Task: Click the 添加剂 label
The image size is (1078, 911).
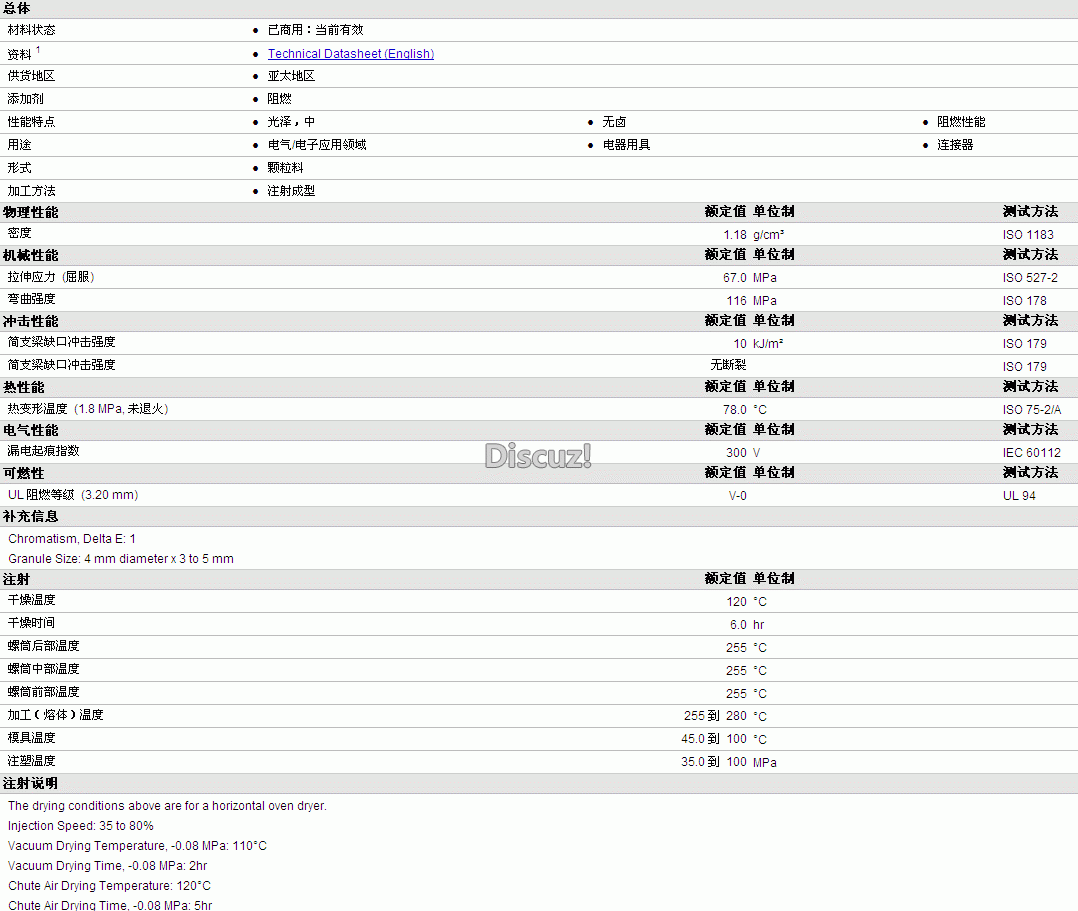Action: (25, 99)
